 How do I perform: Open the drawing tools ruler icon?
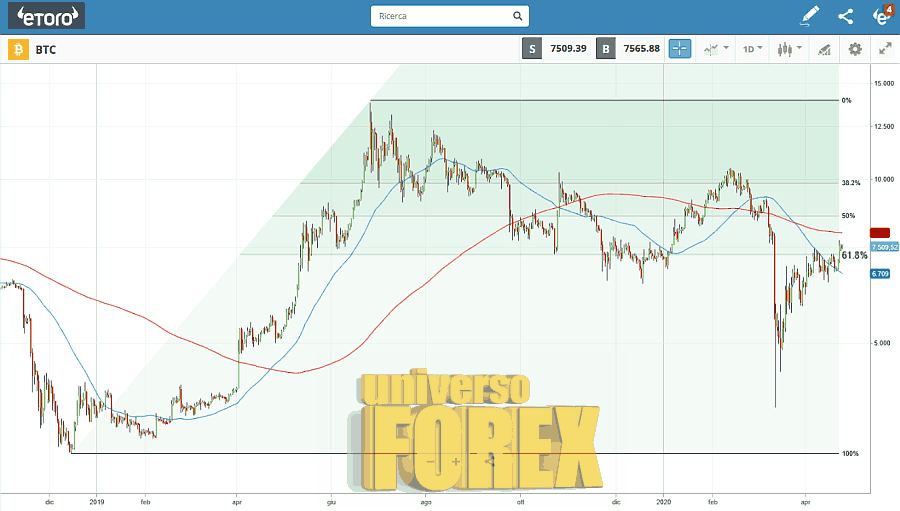(x=824, y=49)
